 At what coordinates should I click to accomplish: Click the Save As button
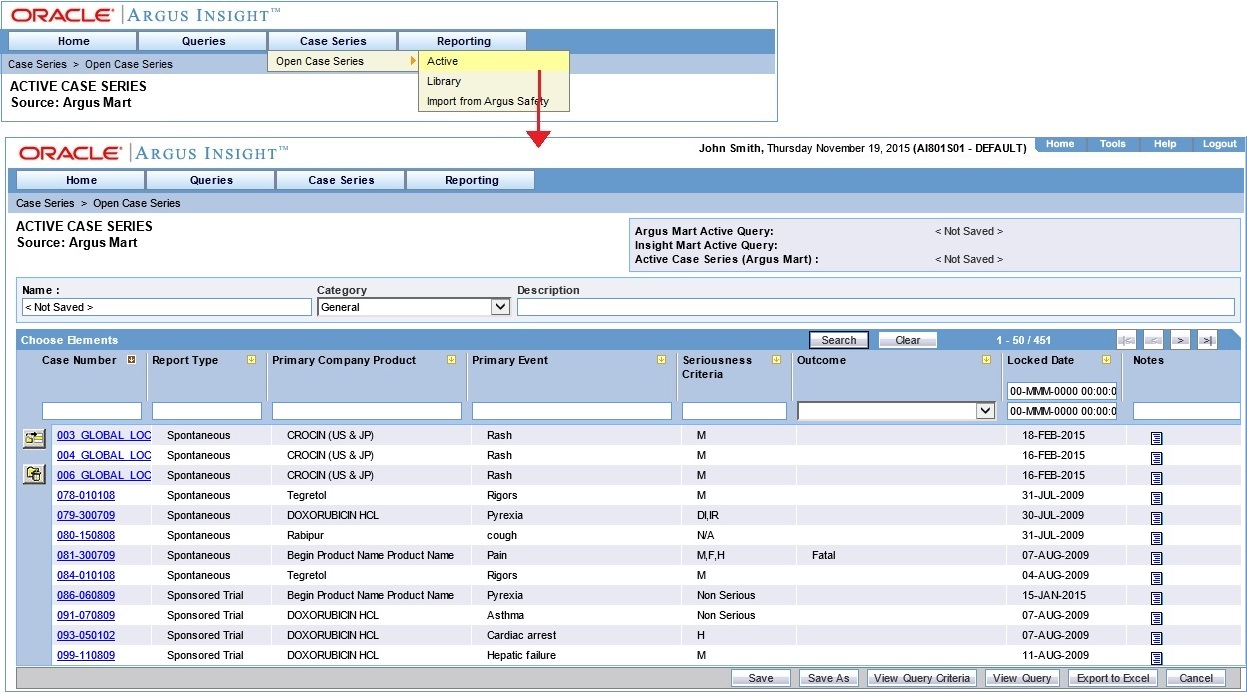[829, 678]
